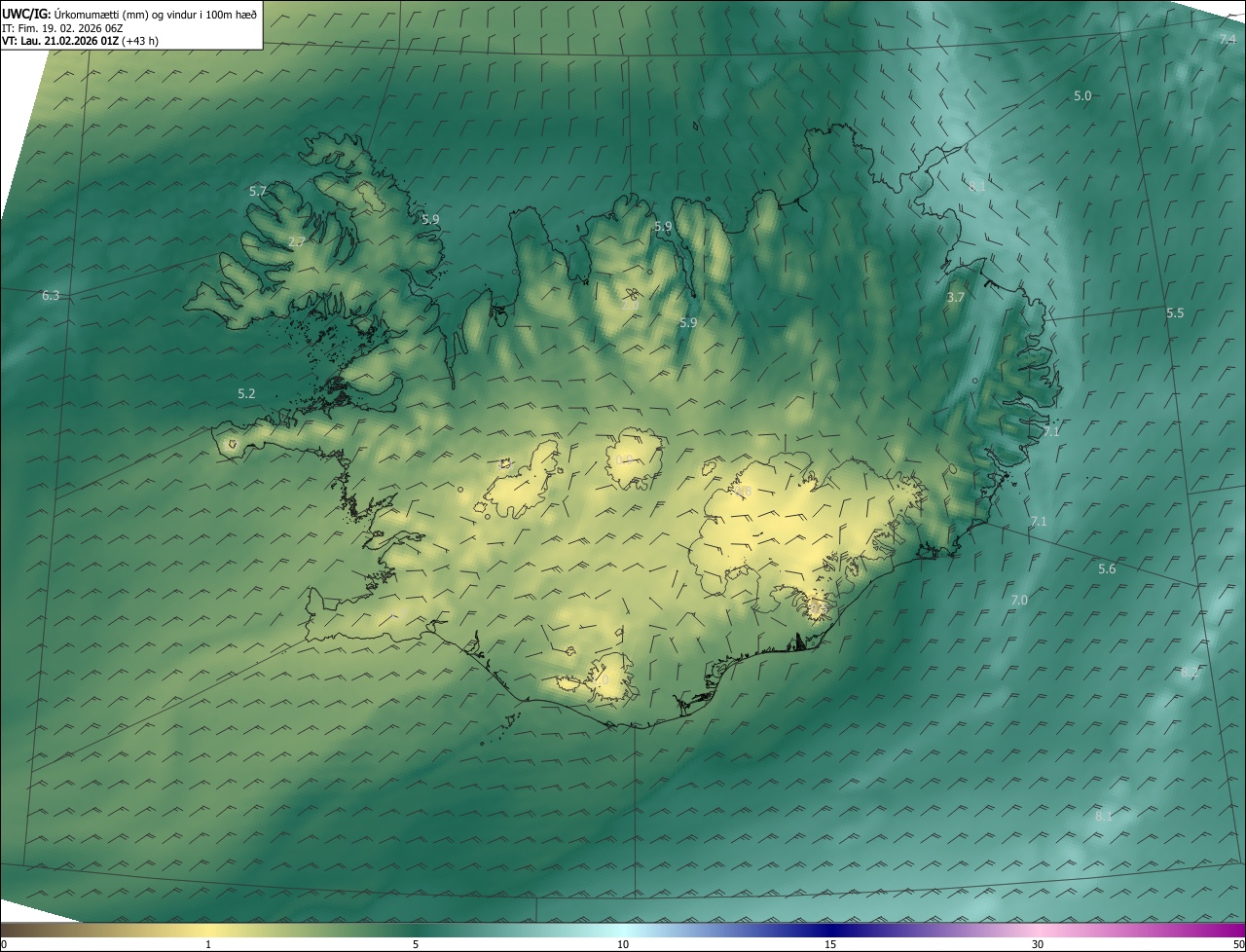Click the '5.5' value label on the map
The width and height of the screenshot is (1246, 952).
click(x=1175, y=312)
